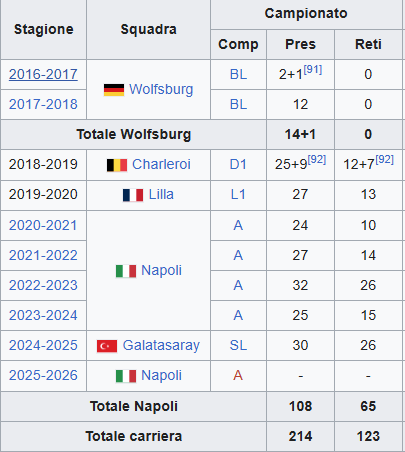
Task: Click the German flag icon beside Wolfsburg
Action: (x=114, y=90)
